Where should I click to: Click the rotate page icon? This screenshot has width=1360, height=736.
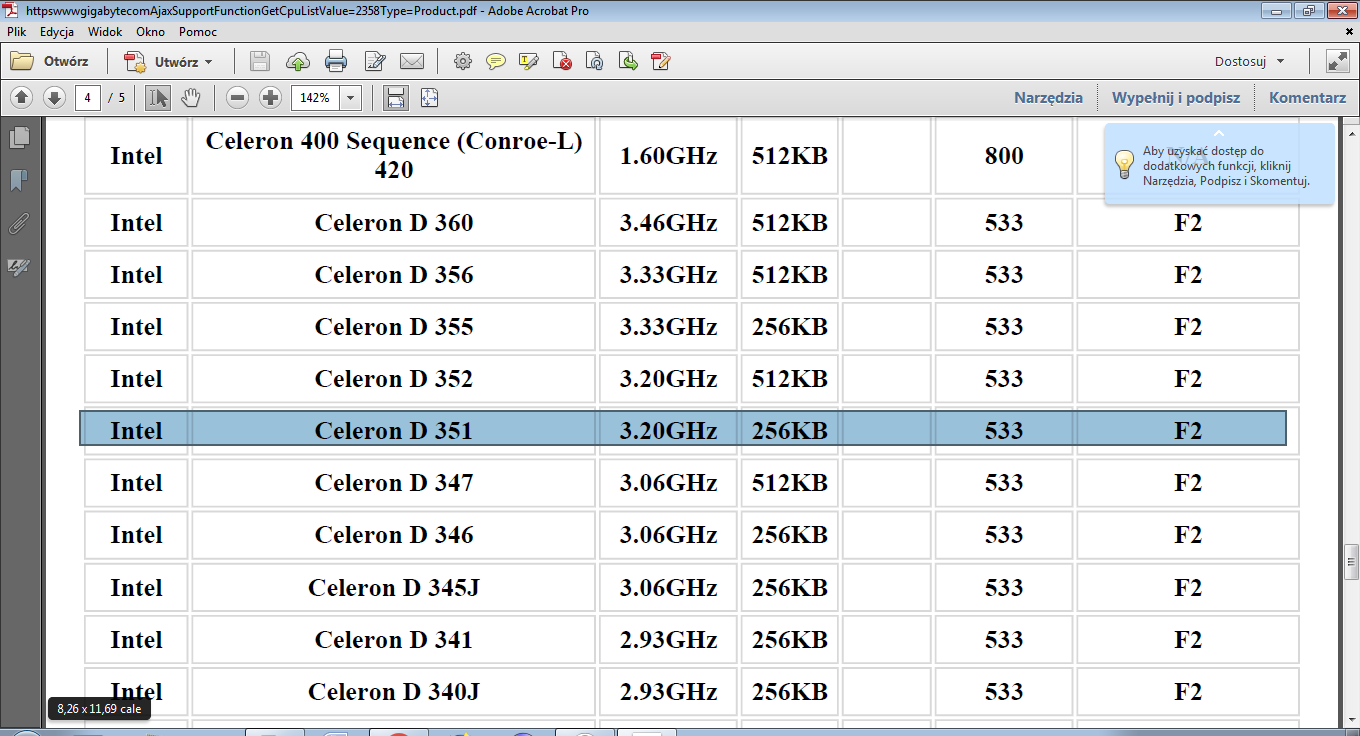(x=595, y=61)
